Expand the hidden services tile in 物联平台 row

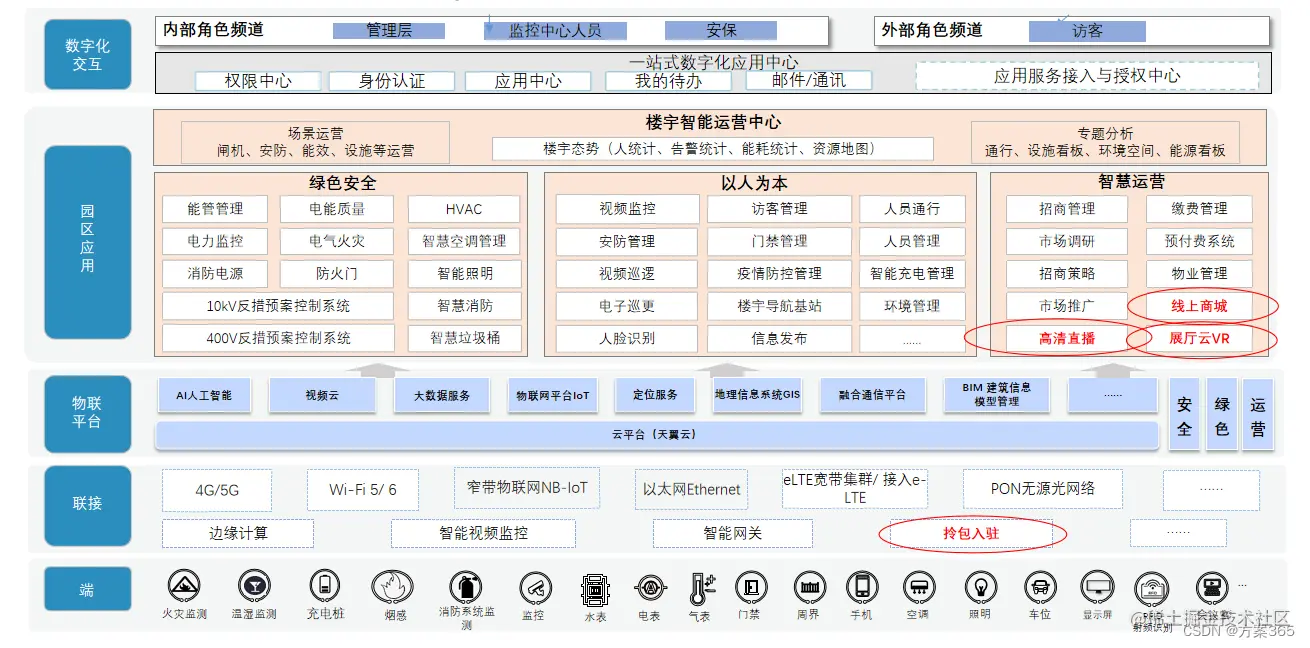click(1113, 395)
